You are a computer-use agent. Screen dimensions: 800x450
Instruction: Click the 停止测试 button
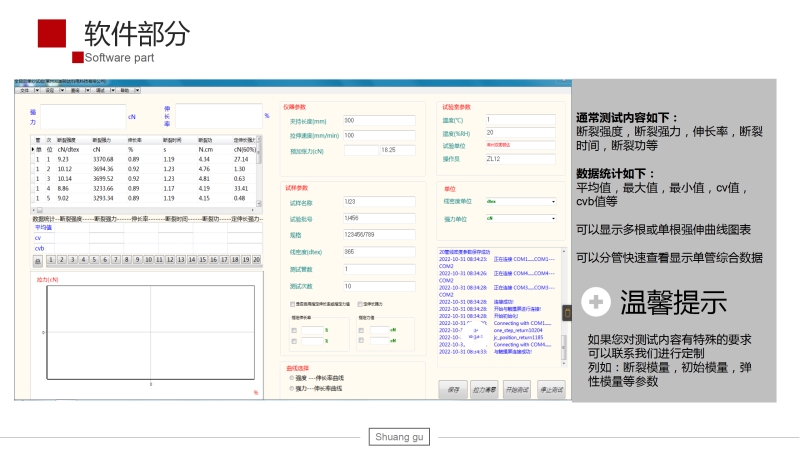549,388
